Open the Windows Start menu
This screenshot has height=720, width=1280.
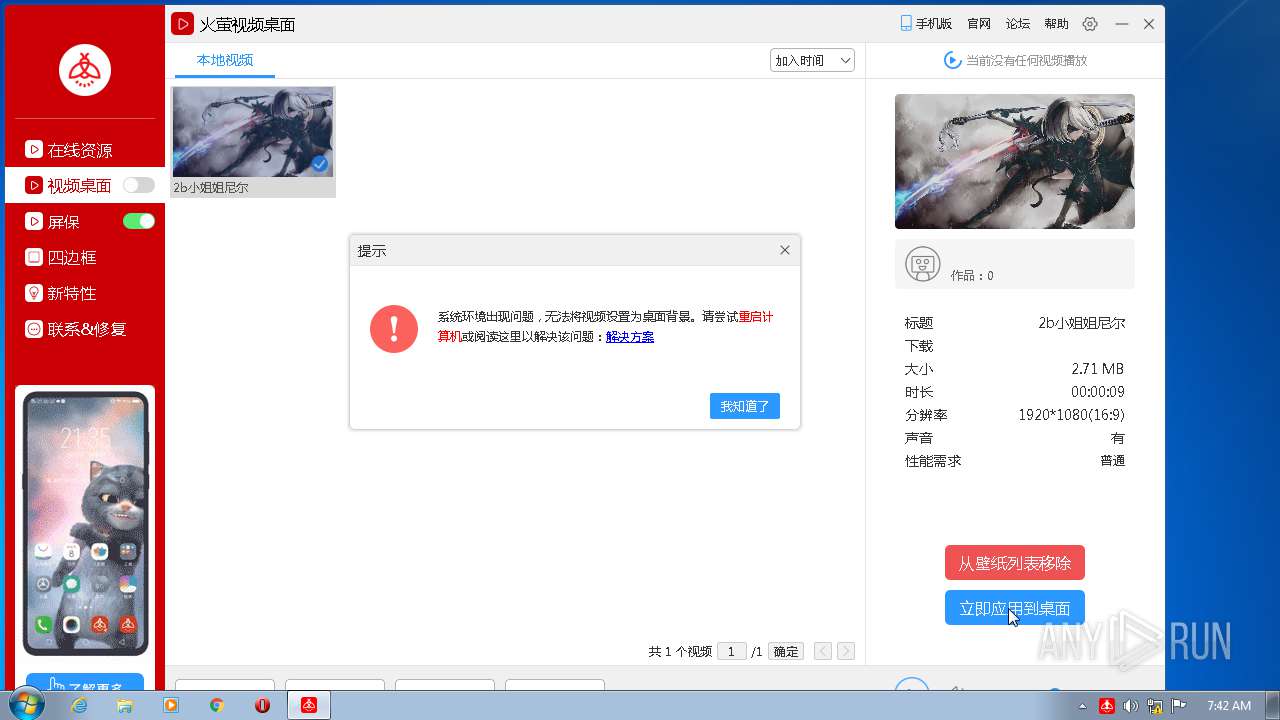tap(25, 705)
